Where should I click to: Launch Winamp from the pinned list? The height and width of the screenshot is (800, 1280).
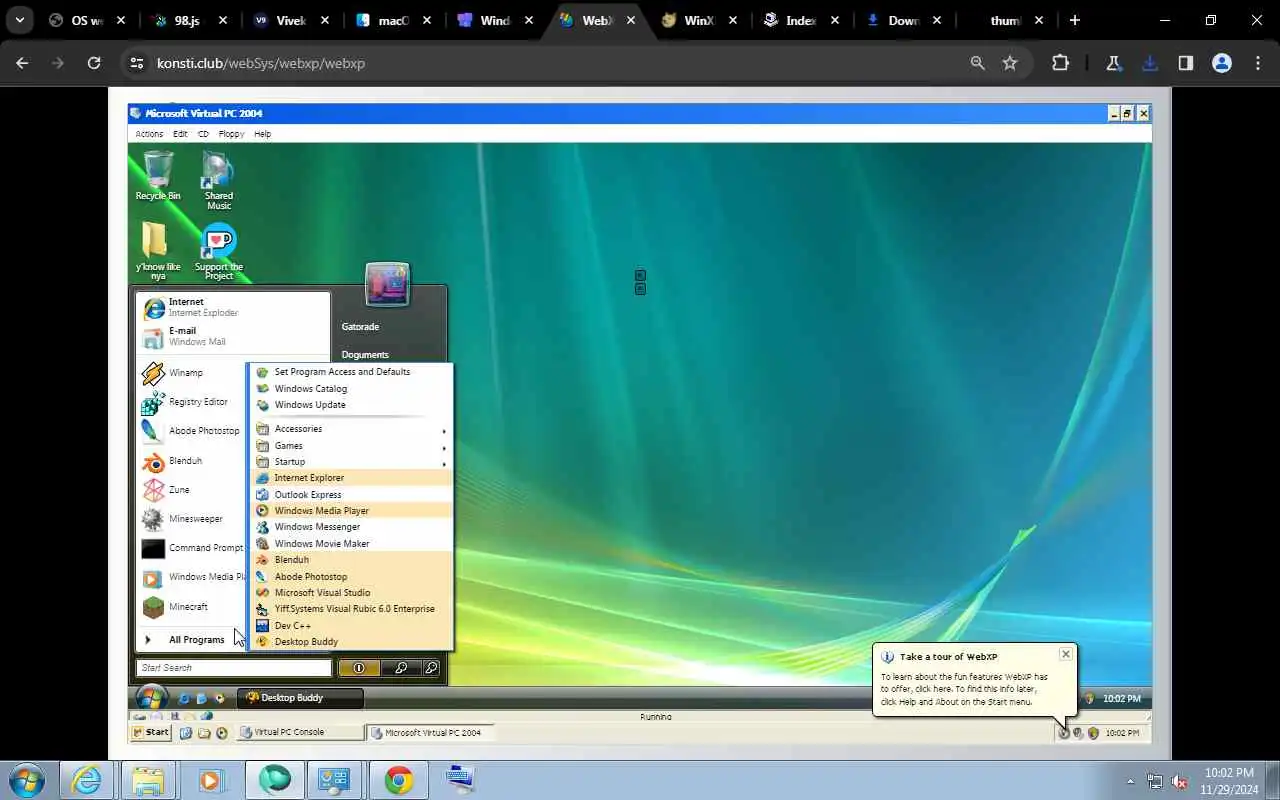click(192, 373)
